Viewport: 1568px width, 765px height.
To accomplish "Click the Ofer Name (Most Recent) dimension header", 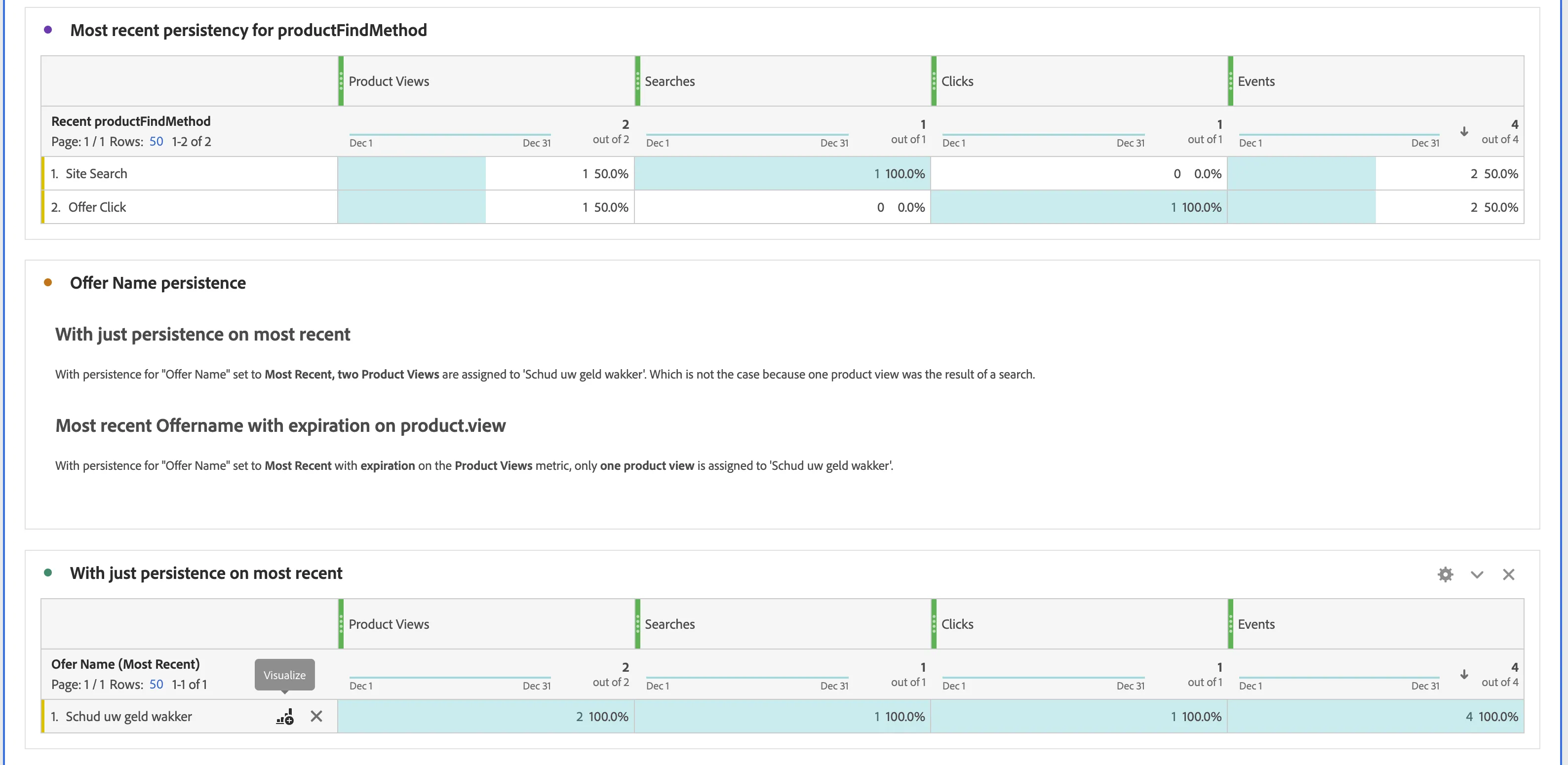I will (x=125, y=664).
